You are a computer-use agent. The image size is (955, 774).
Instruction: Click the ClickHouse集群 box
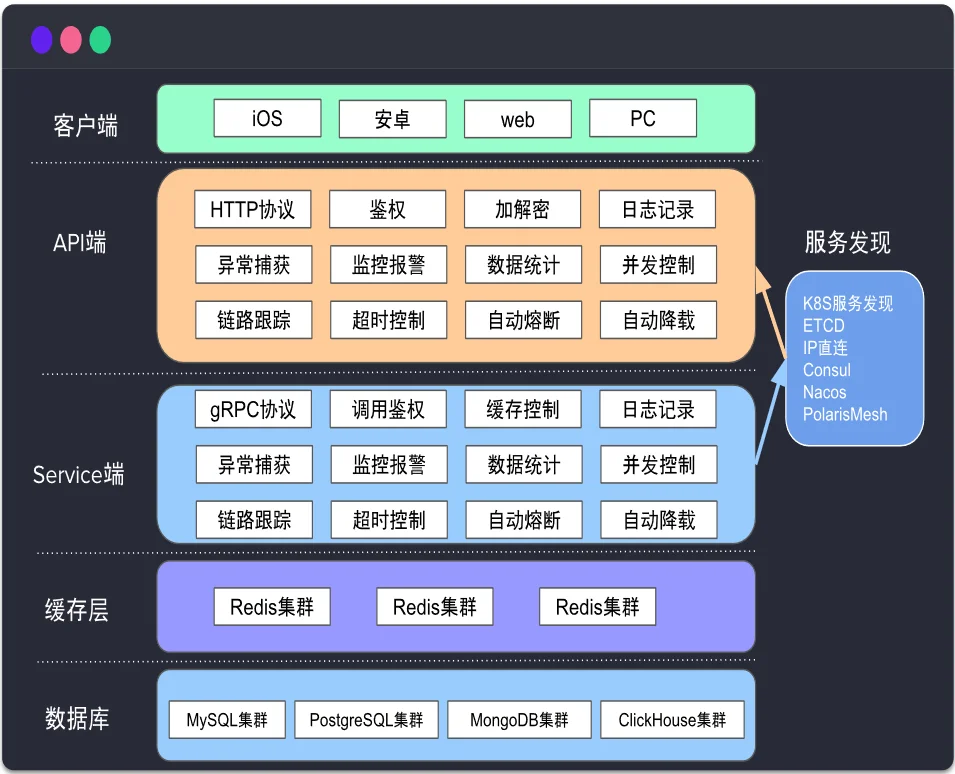672,720
